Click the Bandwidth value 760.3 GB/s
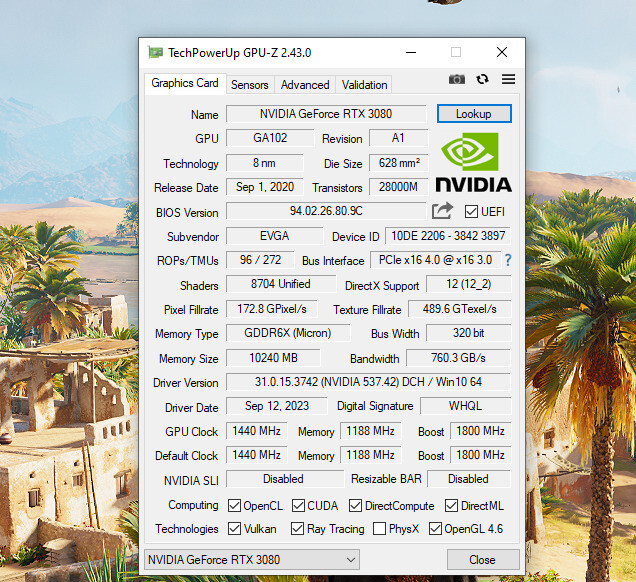 click(x=458, y=358)
